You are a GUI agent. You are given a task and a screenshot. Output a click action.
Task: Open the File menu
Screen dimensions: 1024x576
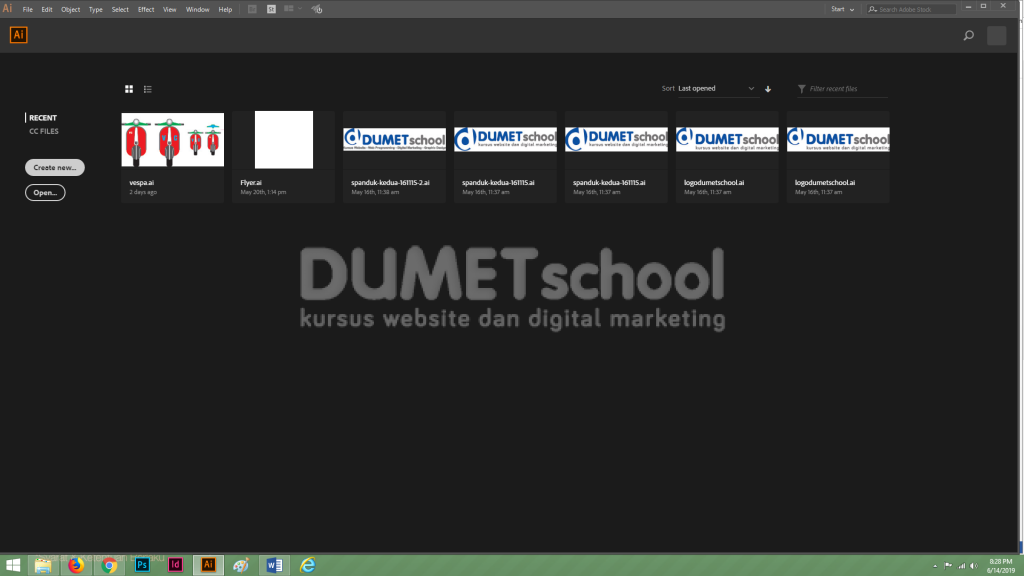click(27, 9)
